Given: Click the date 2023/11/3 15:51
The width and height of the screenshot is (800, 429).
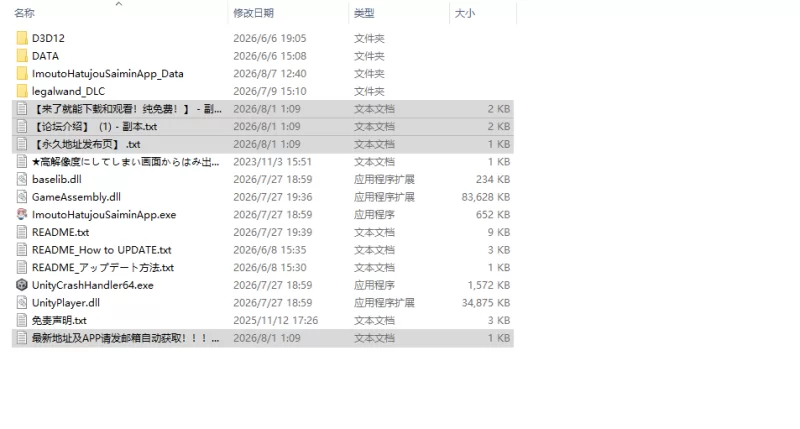Looking at the screenshot, I should [272, 162].
